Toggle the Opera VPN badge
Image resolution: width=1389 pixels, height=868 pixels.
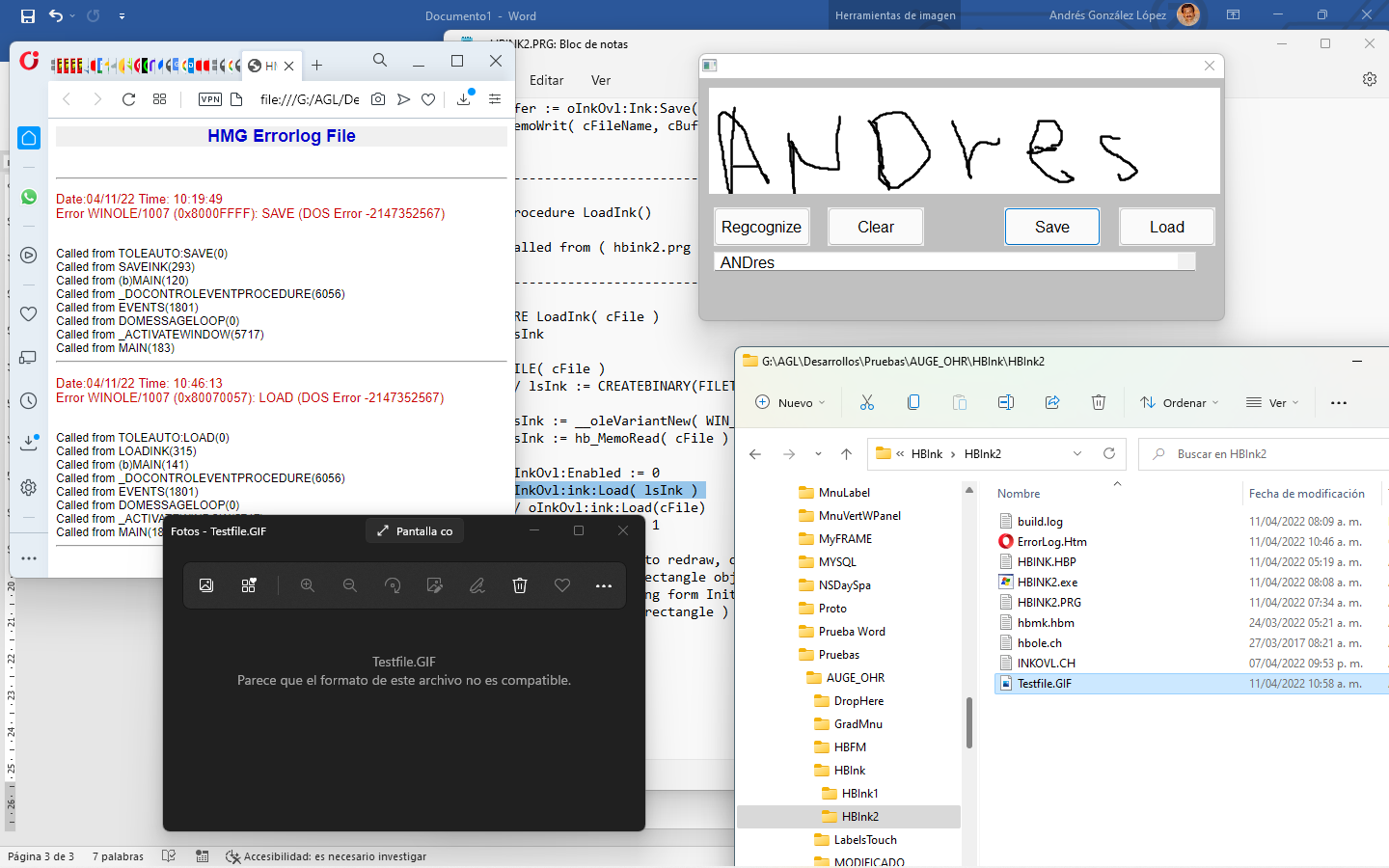(x=210, y=99)
